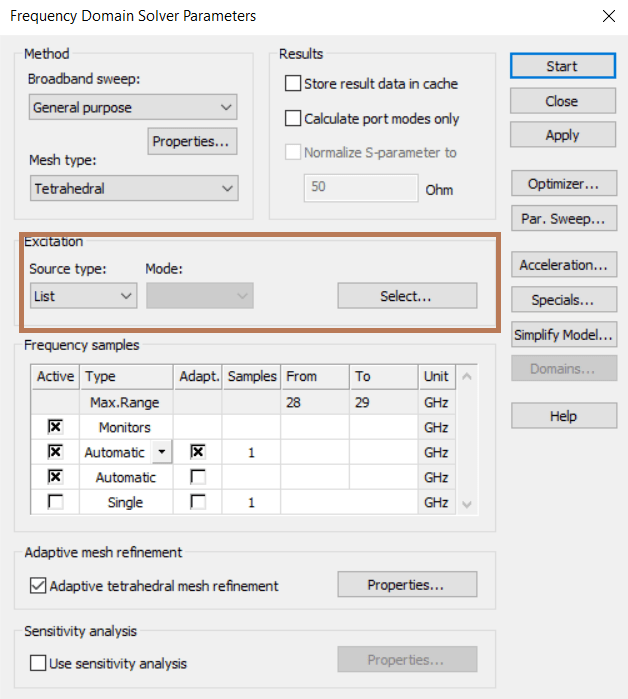Disable Adaptive tetrahedral mesh refinement

pyautogui.click(x=39, y=586)
